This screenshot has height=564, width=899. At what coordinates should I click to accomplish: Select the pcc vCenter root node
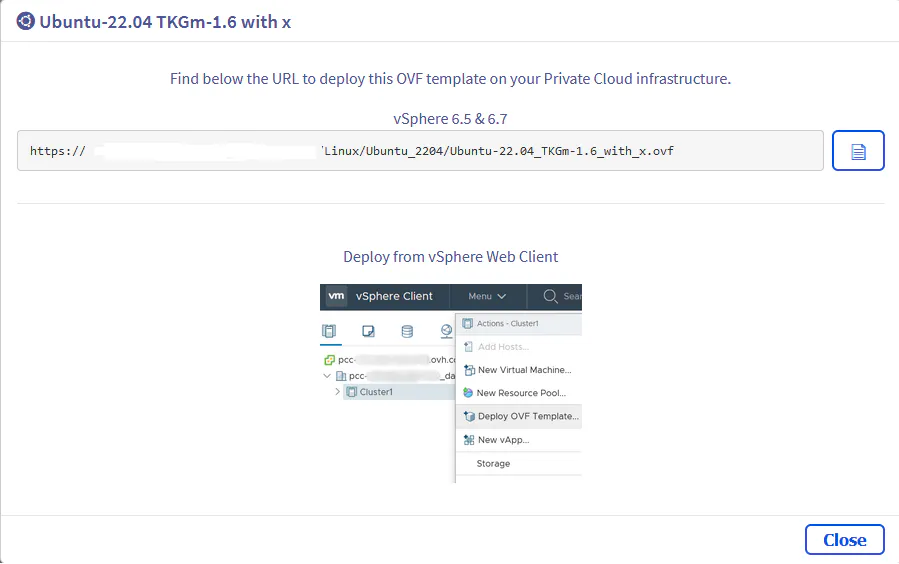(390, 360)
